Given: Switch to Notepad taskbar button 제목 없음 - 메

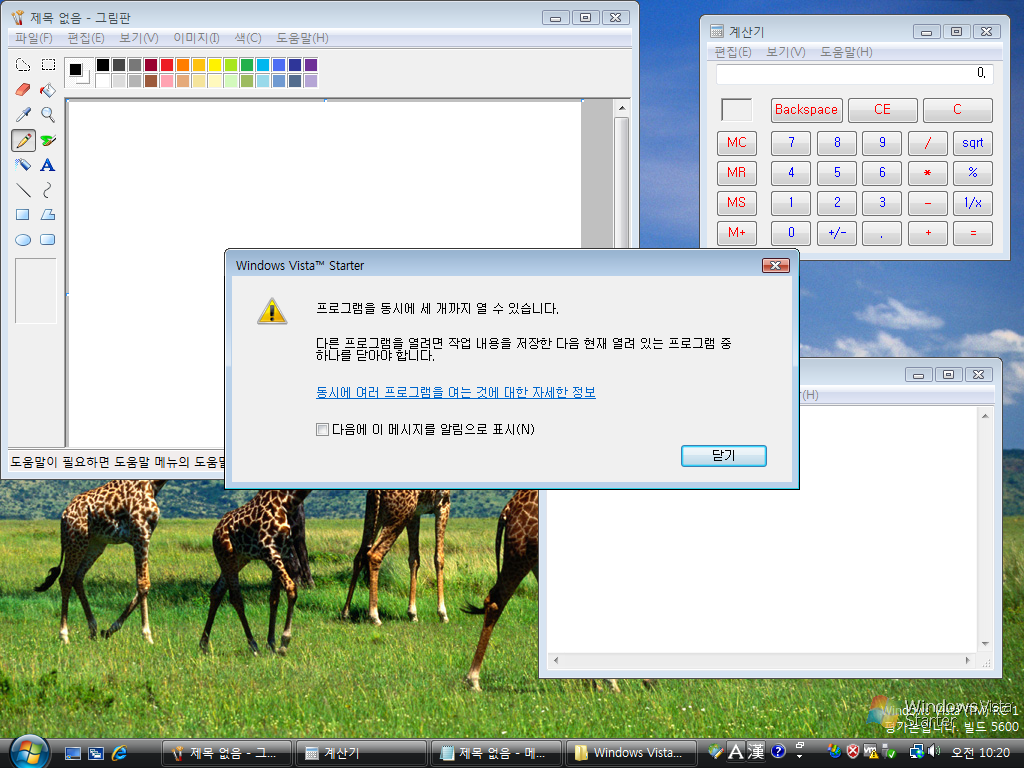Looking at the screenshot, I should (x=496, y=753).
